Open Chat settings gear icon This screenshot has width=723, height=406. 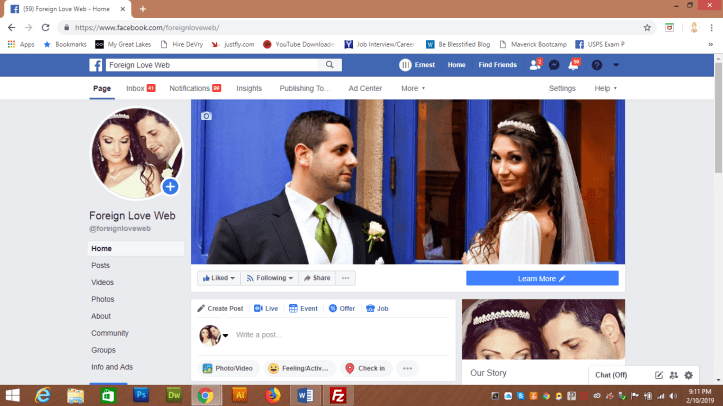[x=688, y=375]
